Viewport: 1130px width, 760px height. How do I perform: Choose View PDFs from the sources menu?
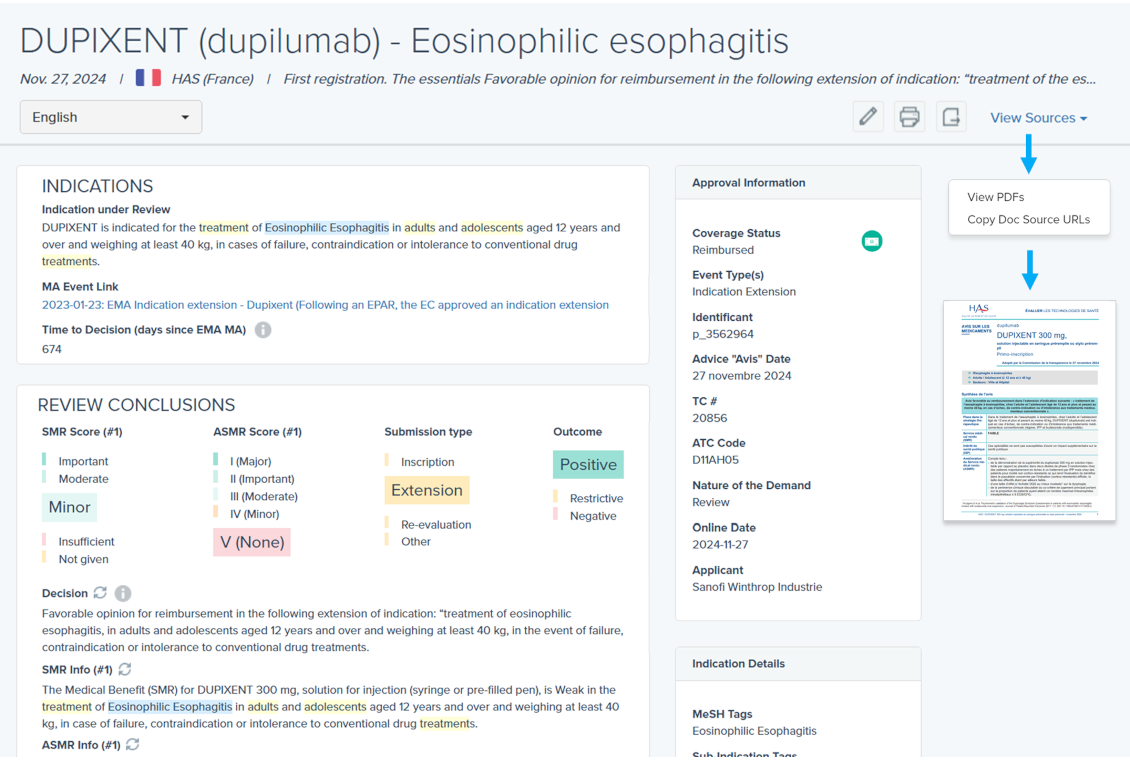(995, 197)
